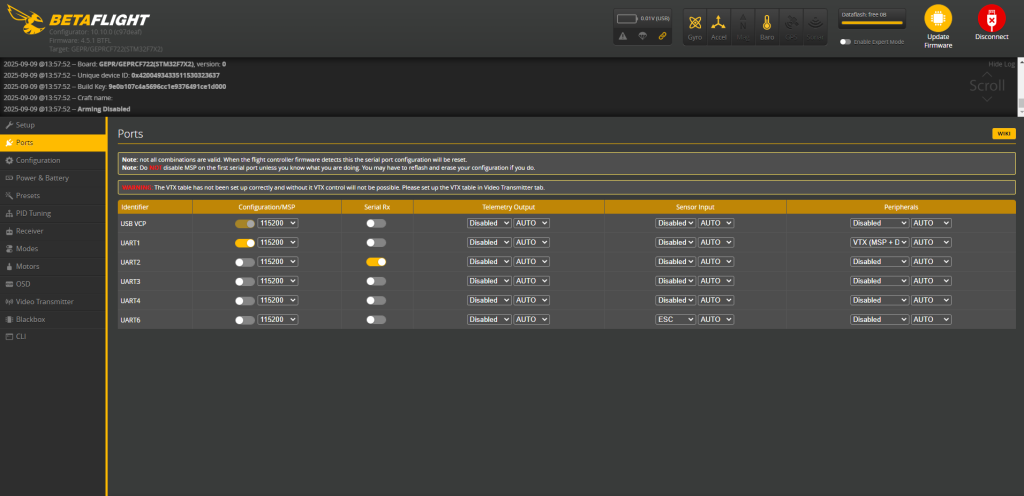Enable UART6 Serial Rx switch

click(376, 320)
